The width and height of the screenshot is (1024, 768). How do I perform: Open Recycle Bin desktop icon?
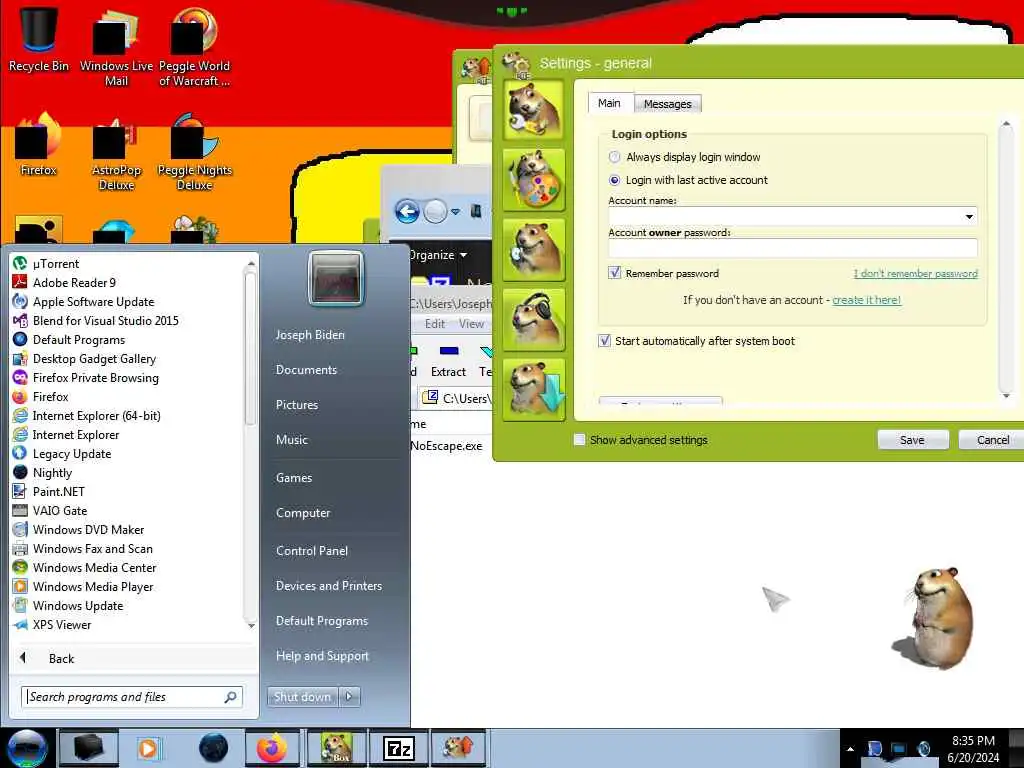[x=39, y=39]
